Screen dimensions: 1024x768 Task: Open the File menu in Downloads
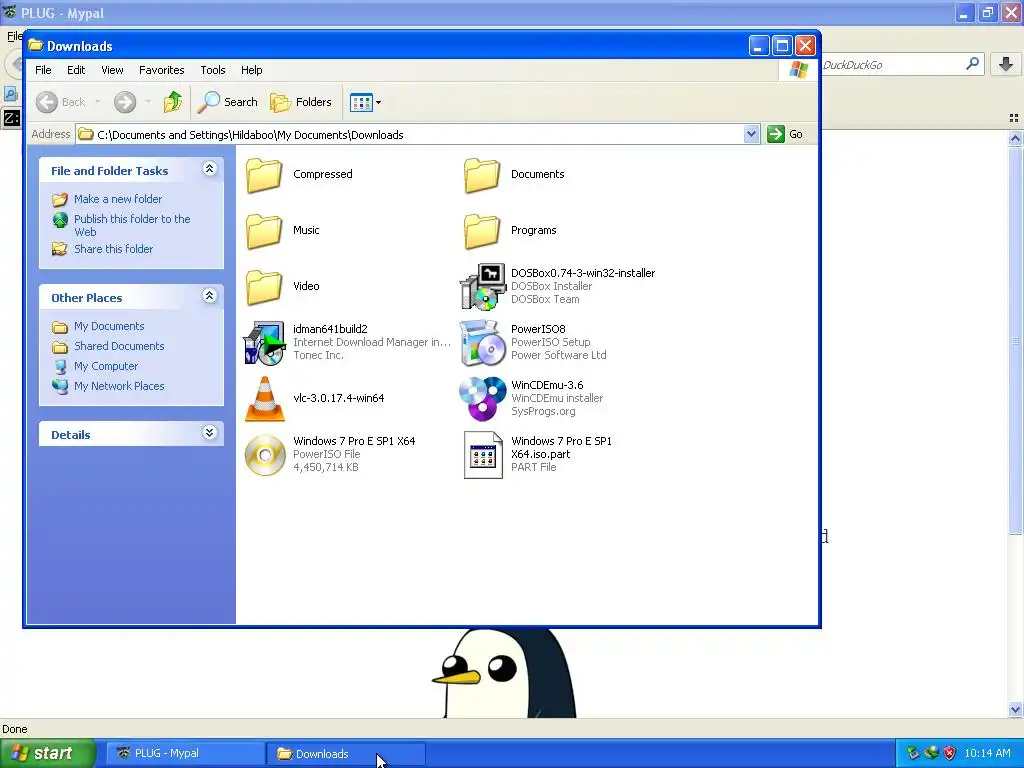pos(43,70)
